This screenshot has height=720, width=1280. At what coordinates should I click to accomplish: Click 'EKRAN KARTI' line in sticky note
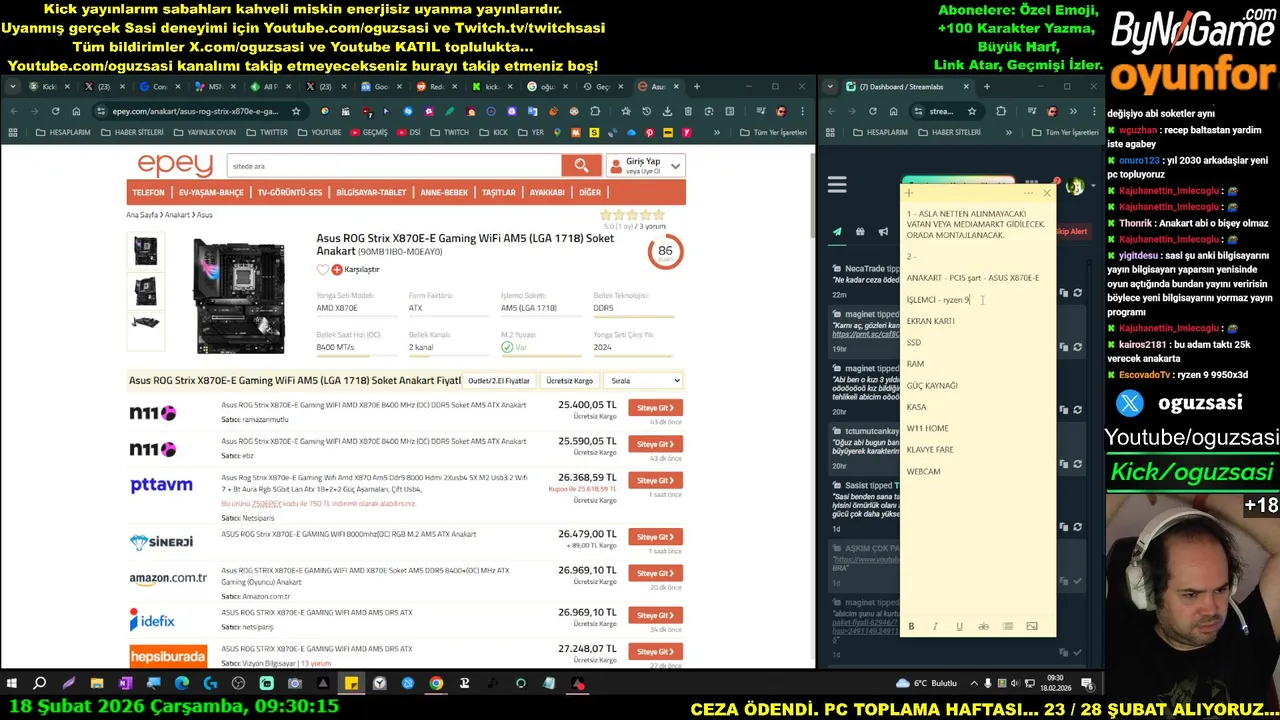tap(931, 321)
